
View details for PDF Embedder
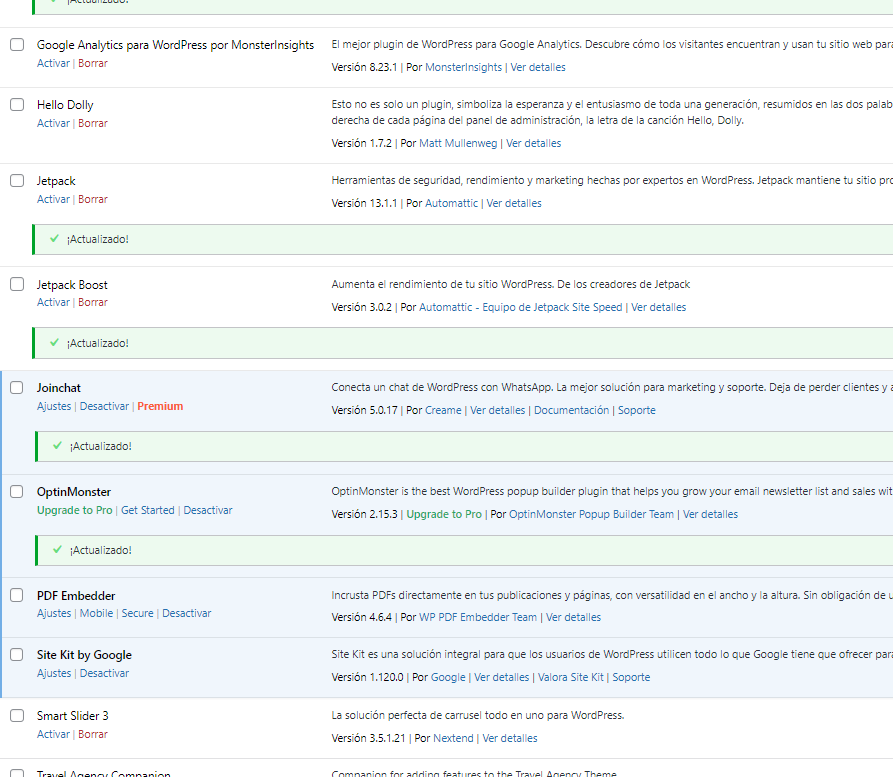[x=574, y=617]
